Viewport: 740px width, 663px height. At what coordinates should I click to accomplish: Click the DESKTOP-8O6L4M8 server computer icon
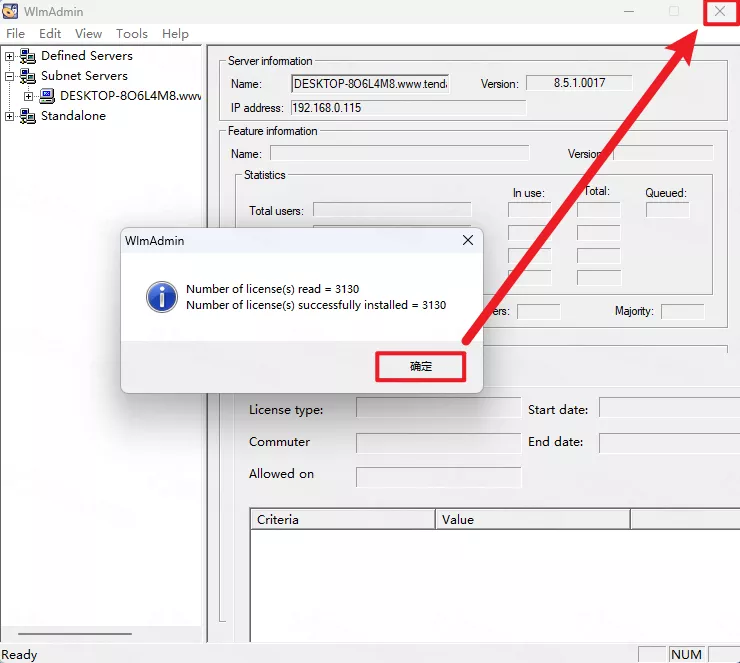click(47, 96)
